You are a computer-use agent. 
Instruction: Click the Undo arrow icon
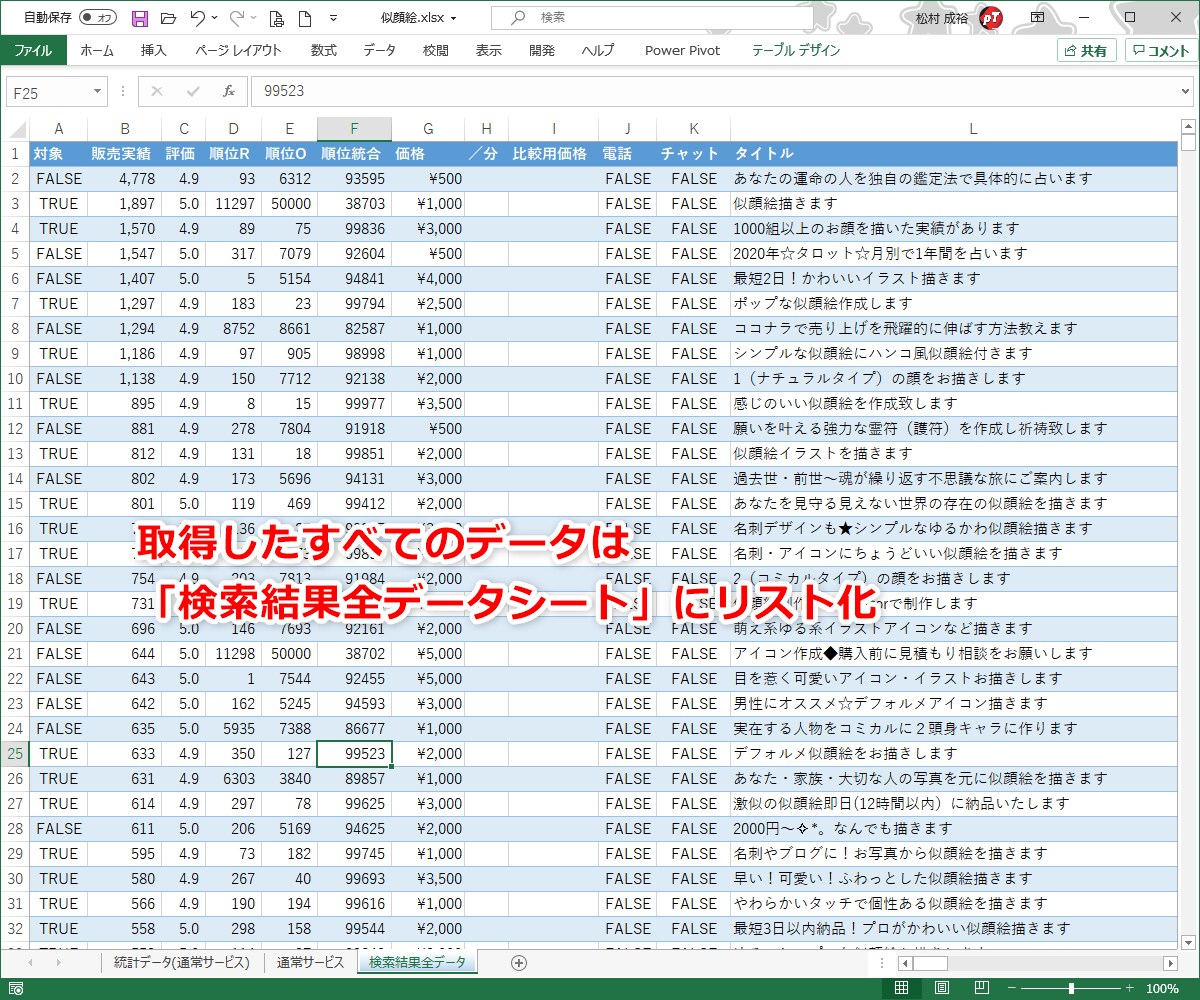point(197,18)
